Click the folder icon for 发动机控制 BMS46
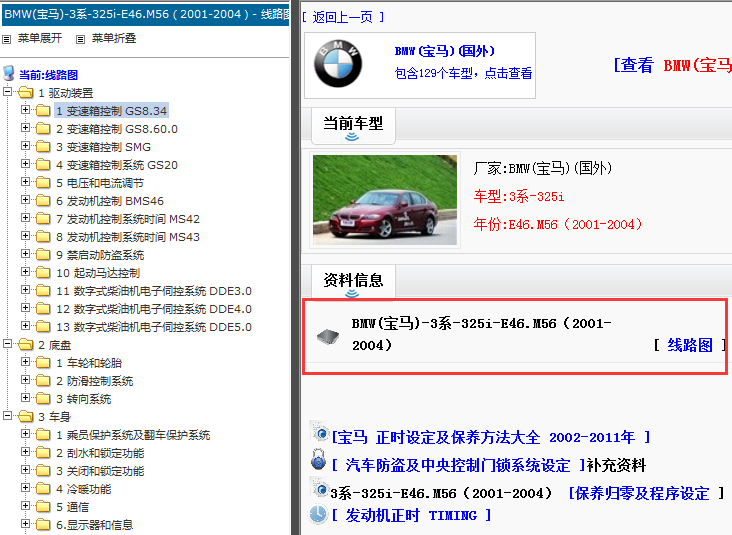Viewport: 732px width, 535px height. pyautogui.click(x=43, y=201)
